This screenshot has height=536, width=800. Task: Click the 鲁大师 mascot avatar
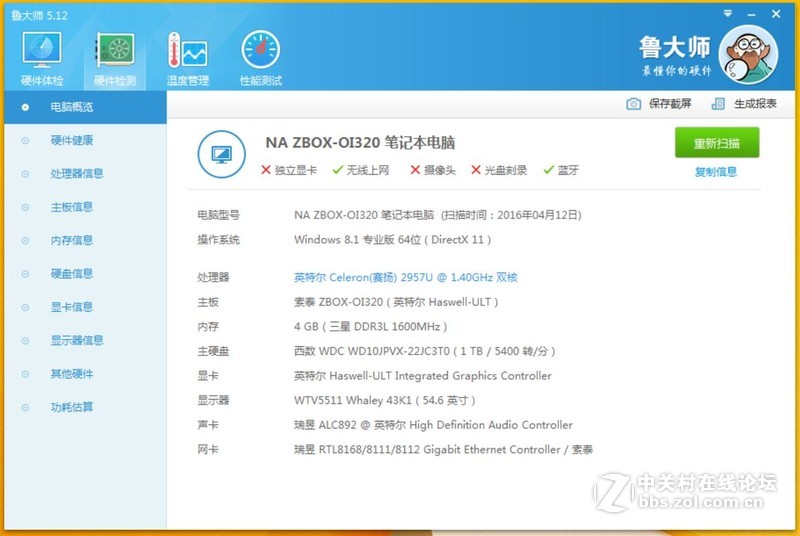pos(748,55)
